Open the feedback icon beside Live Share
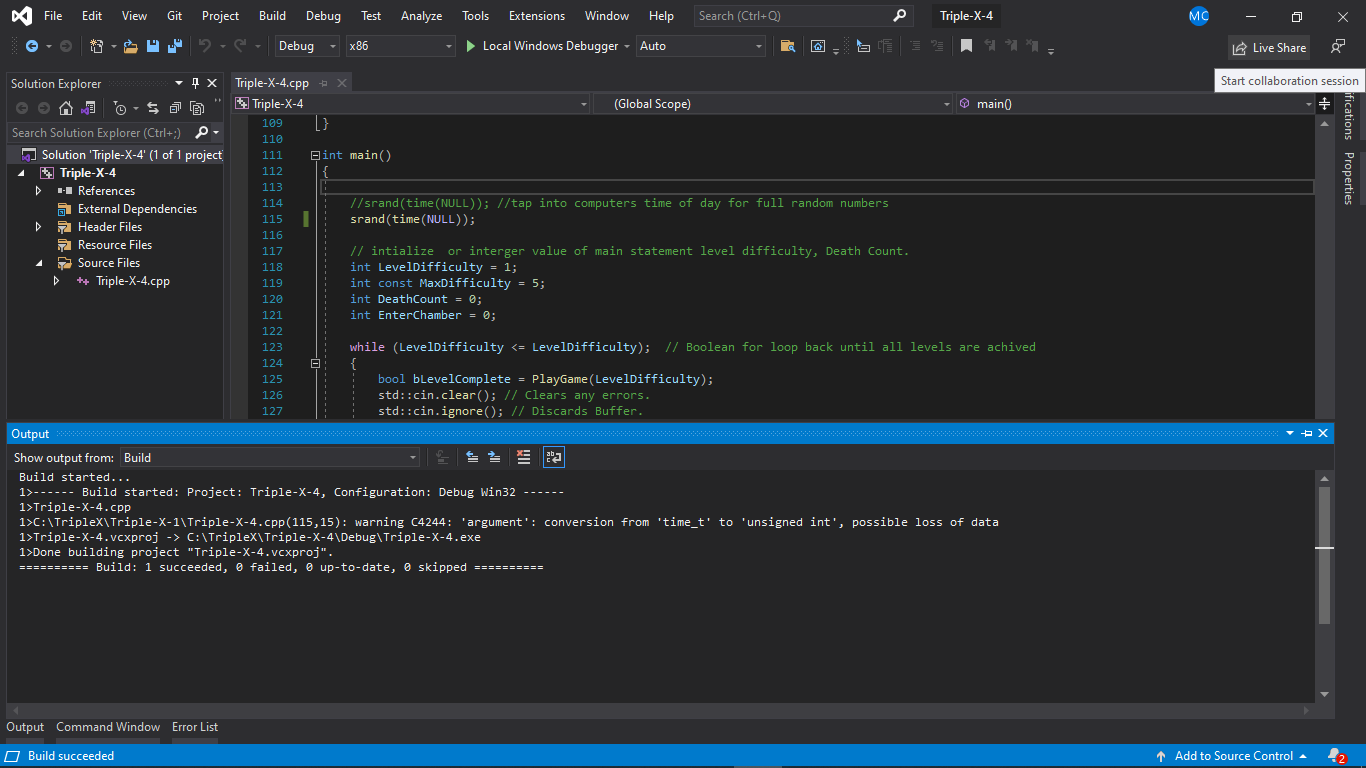 1338,47
